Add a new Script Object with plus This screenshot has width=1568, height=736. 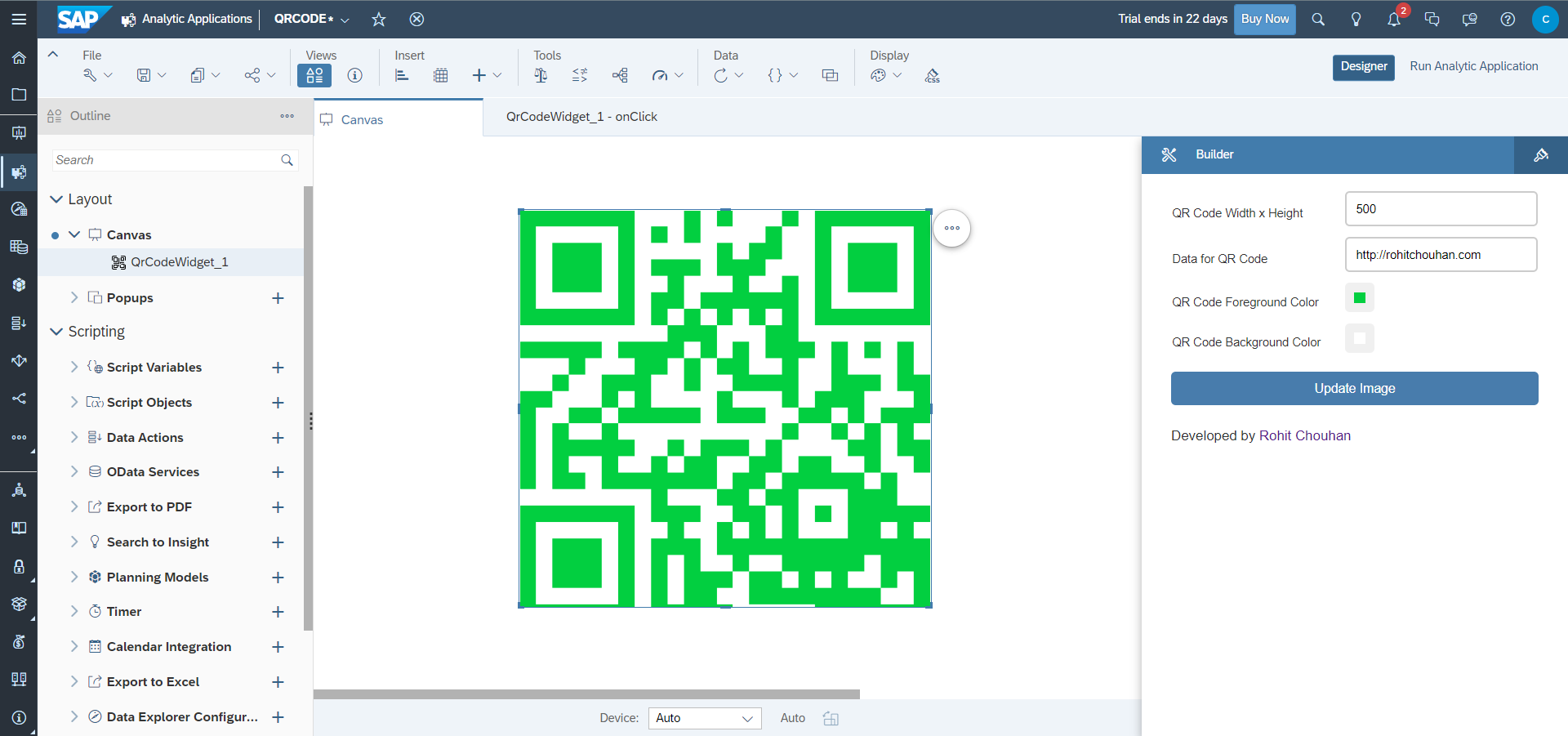278,403
